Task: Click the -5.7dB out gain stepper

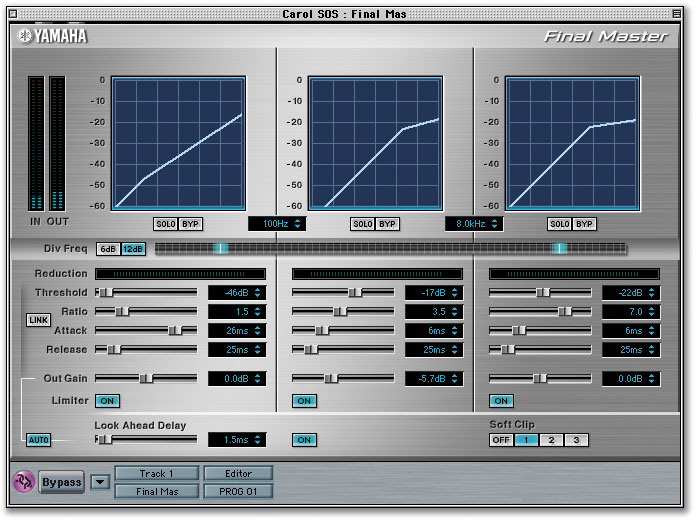Action: 454,379
